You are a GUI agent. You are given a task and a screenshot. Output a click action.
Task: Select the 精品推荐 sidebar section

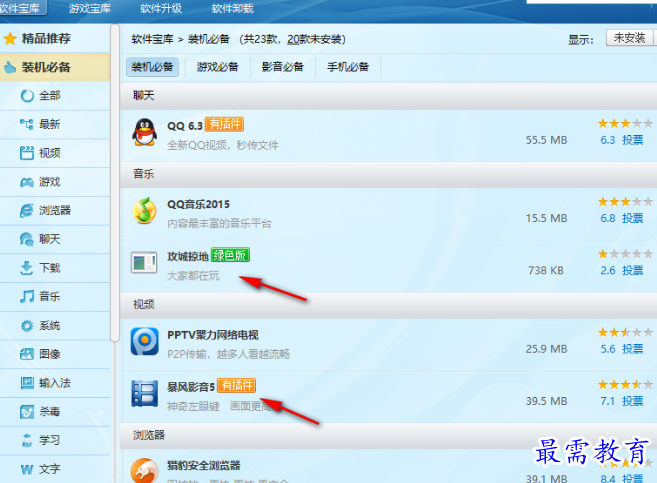(55, 39)
